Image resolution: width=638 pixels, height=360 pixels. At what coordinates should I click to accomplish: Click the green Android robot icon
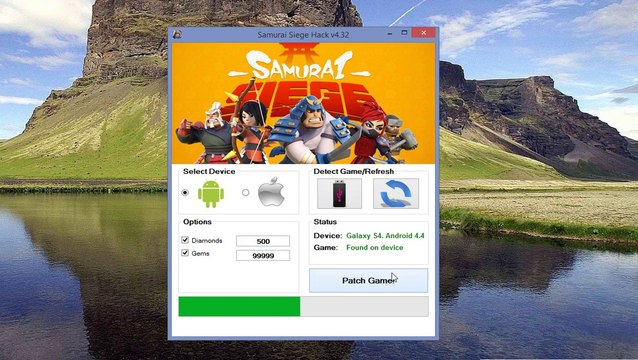coord(211,194)
